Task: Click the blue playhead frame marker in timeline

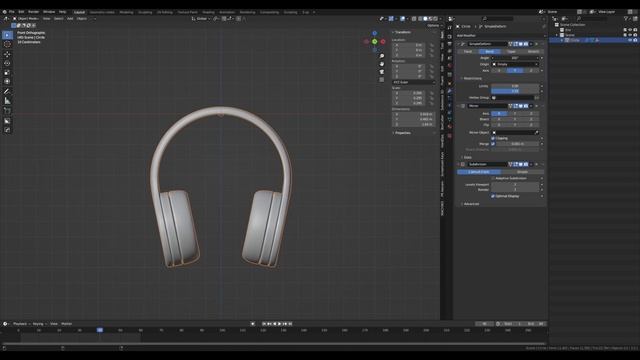Action: point(100,330)
